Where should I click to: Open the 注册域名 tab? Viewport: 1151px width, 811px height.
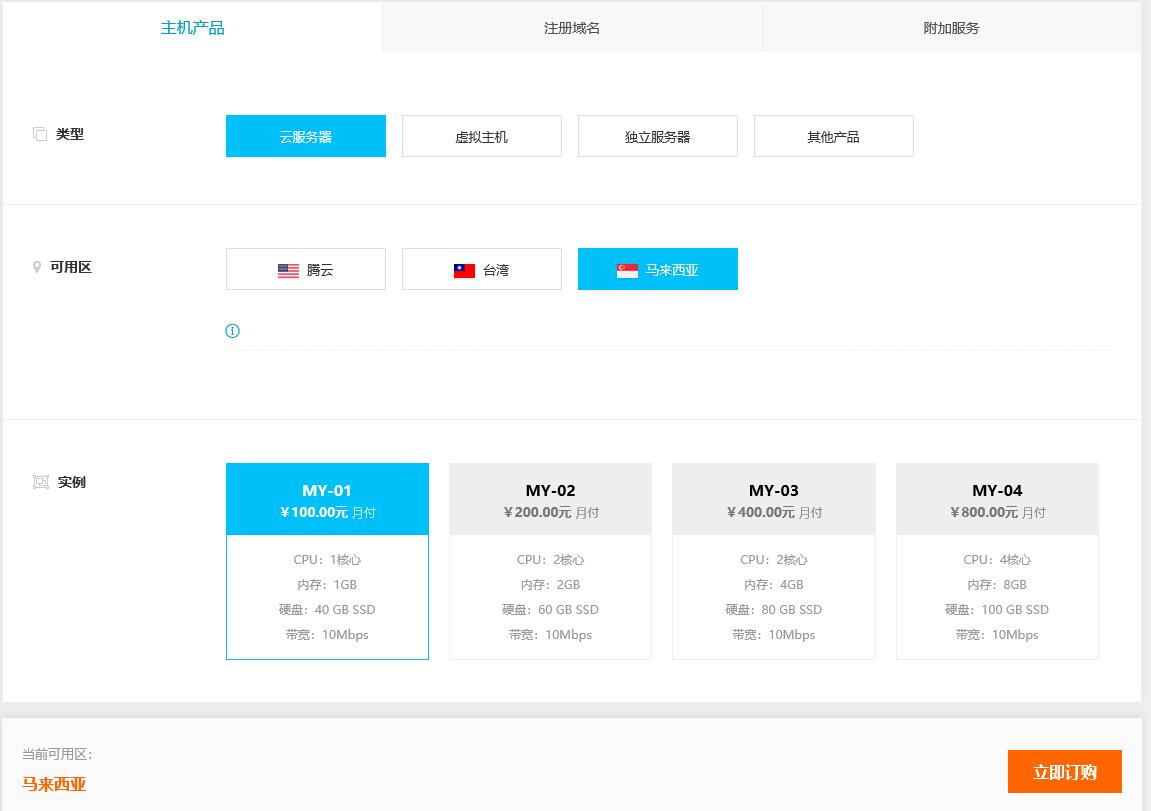coord(572,28)
